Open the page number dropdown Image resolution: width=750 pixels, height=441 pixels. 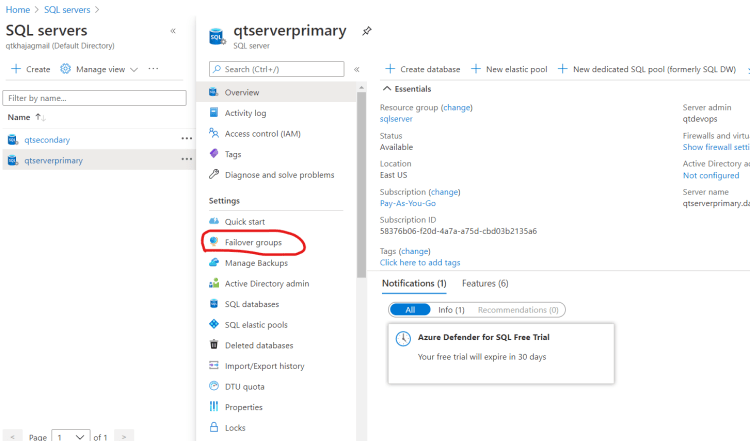coord(71,437)
